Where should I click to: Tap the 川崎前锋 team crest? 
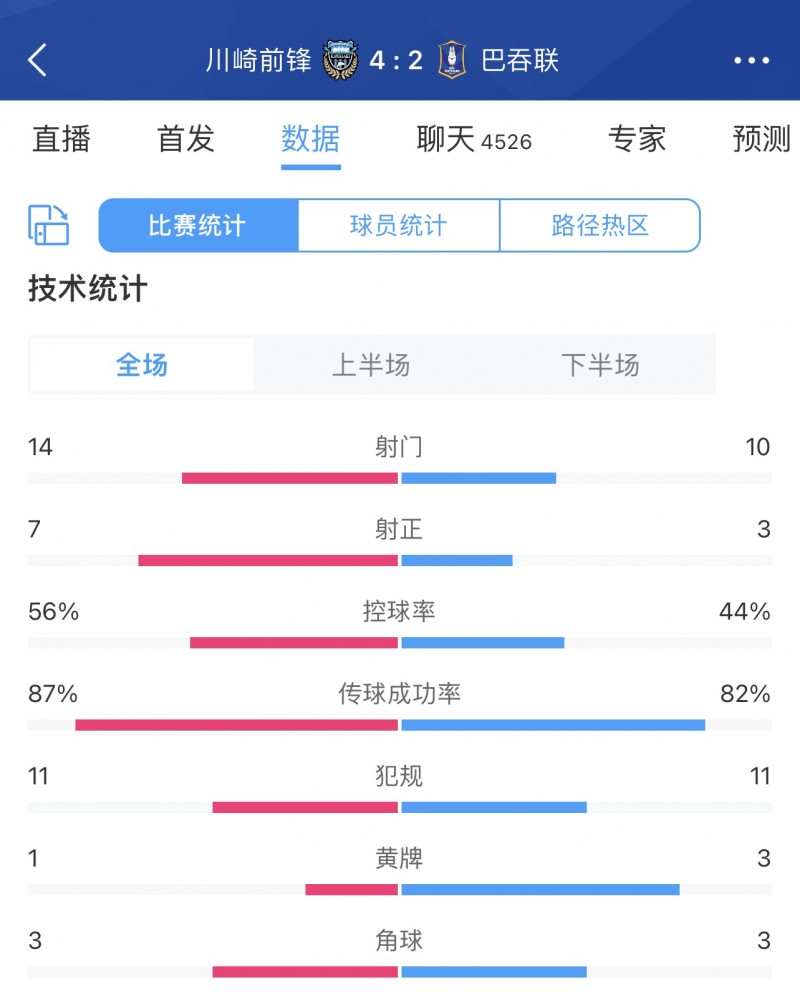[x=345, y=60]
